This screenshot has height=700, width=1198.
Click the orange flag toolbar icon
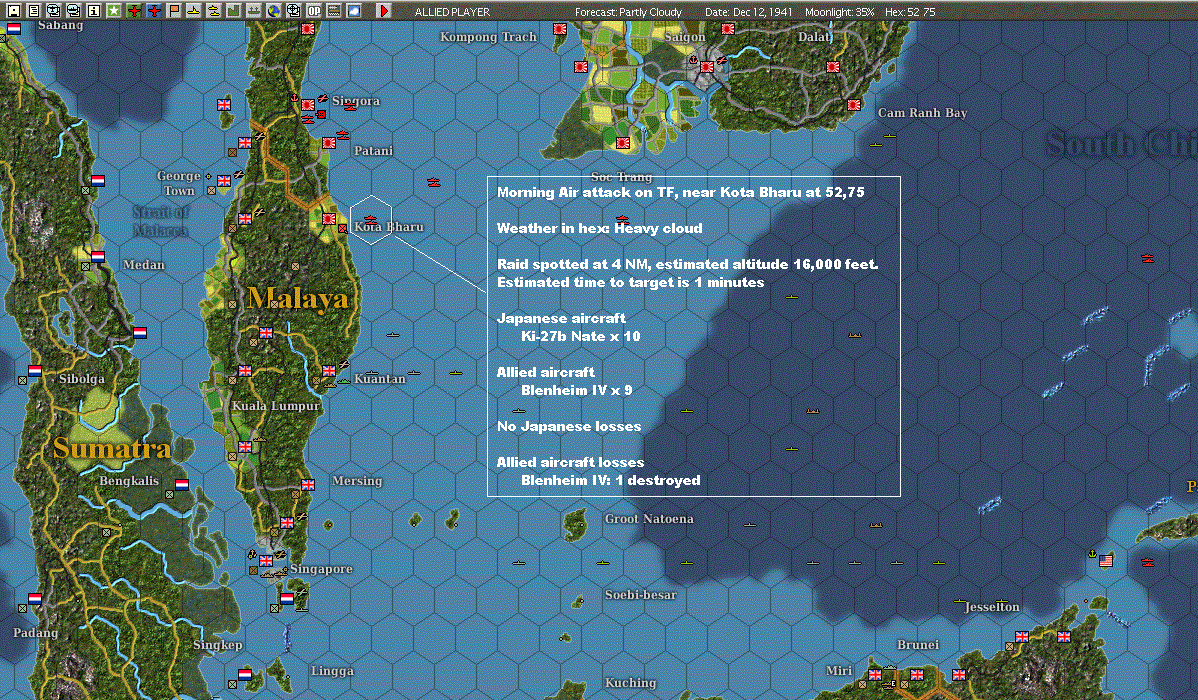pyautogui.click(x=173, y=11)
